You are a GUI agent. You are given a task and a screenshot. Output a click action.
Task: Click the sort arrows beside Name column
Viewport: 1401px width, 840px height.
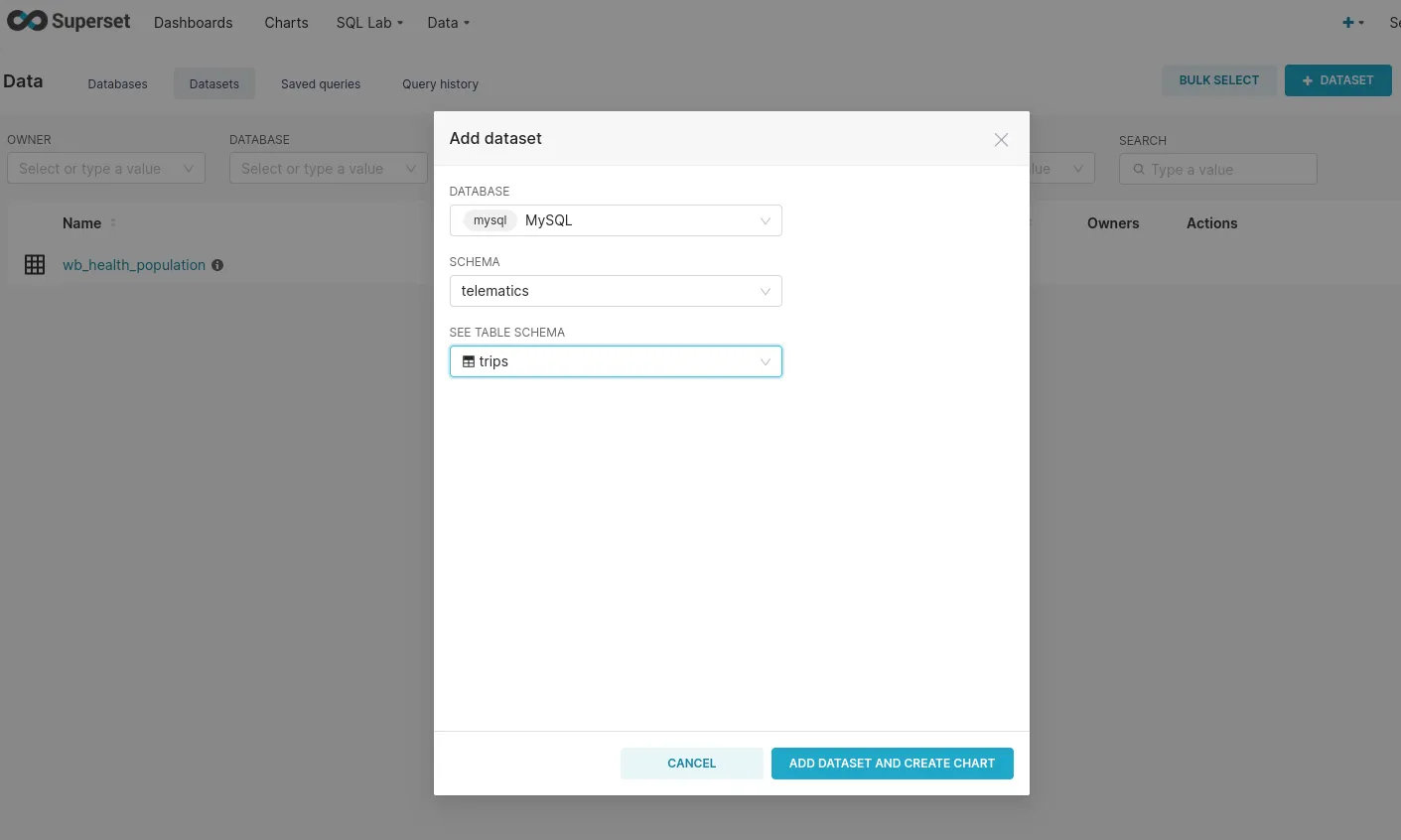113,223
